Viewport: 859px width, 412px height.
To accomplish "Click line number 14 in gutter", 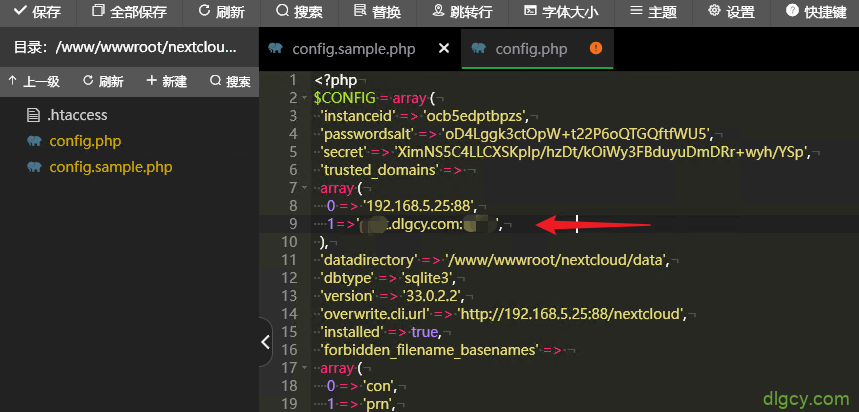I will (x=289, y=314).
